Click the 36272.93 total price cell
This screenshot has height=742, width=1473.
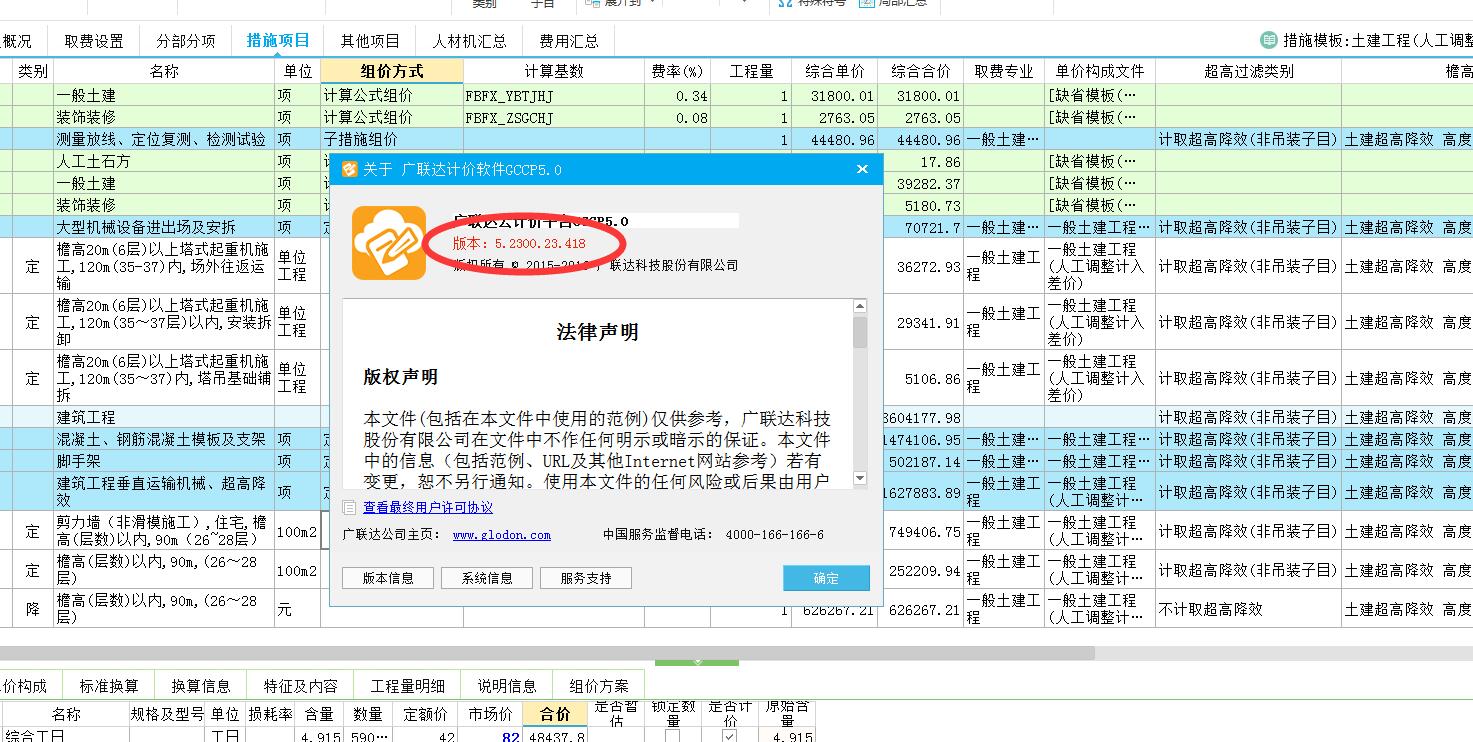921,267
